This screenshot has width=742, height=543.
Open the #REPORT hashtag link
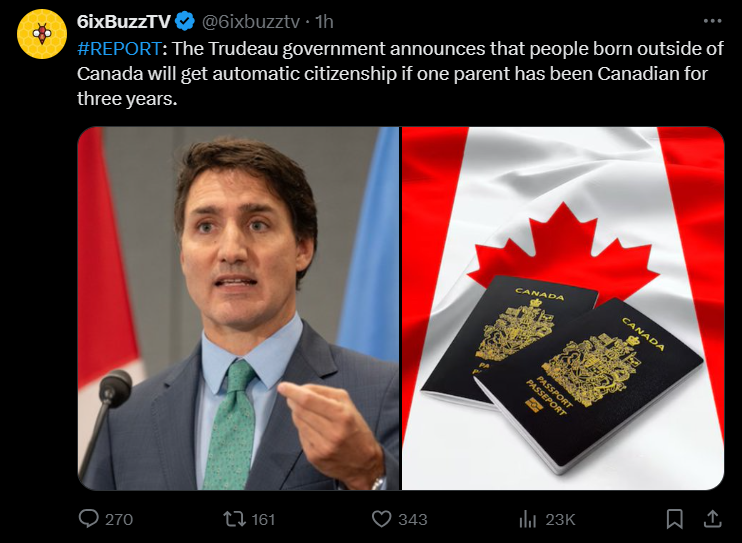pos(117,49)
